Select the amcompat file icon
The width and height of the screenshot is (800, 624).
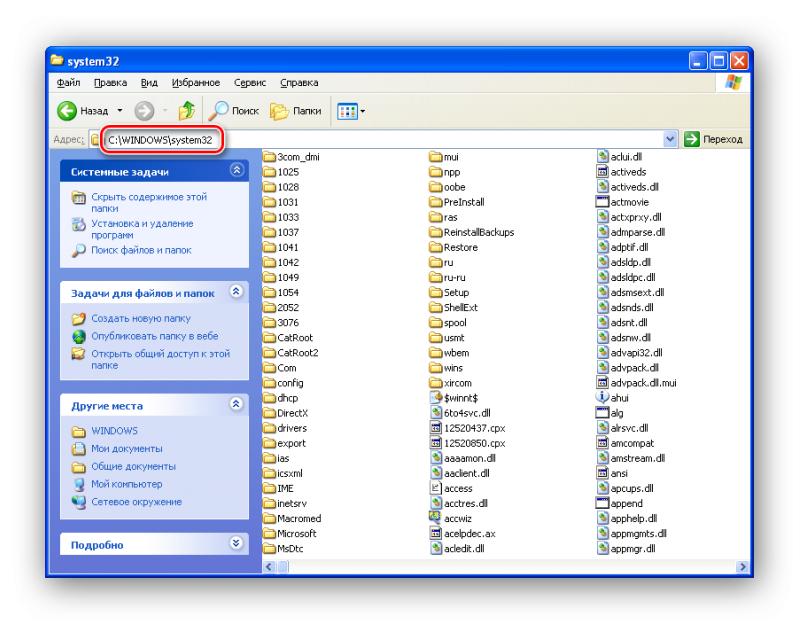click(x=603, y=442)
